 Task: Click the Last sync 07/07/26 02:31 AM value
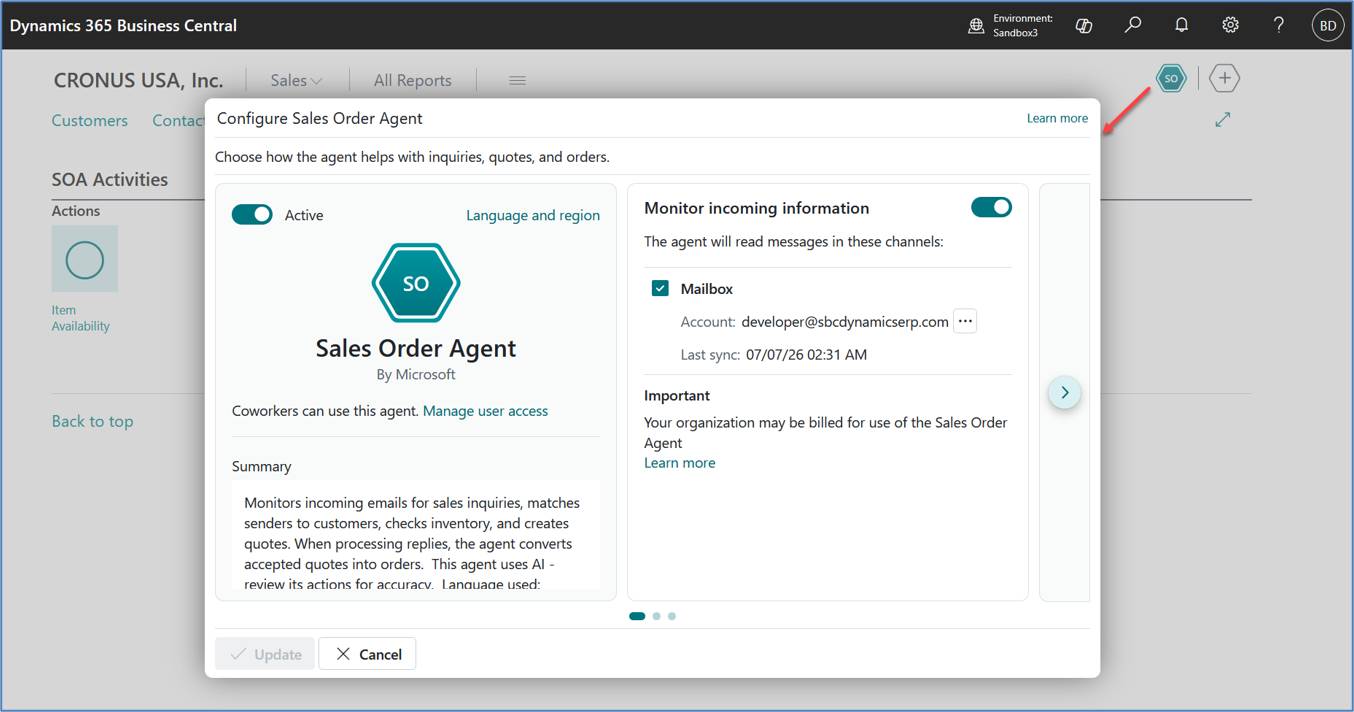click(x=806, y=354)
